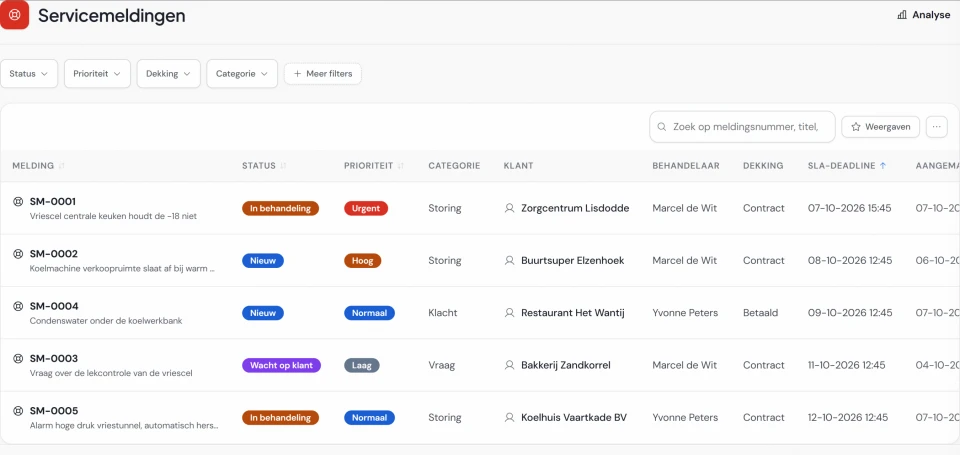Open the Dekking filter dropdown

tap(168, 73)
